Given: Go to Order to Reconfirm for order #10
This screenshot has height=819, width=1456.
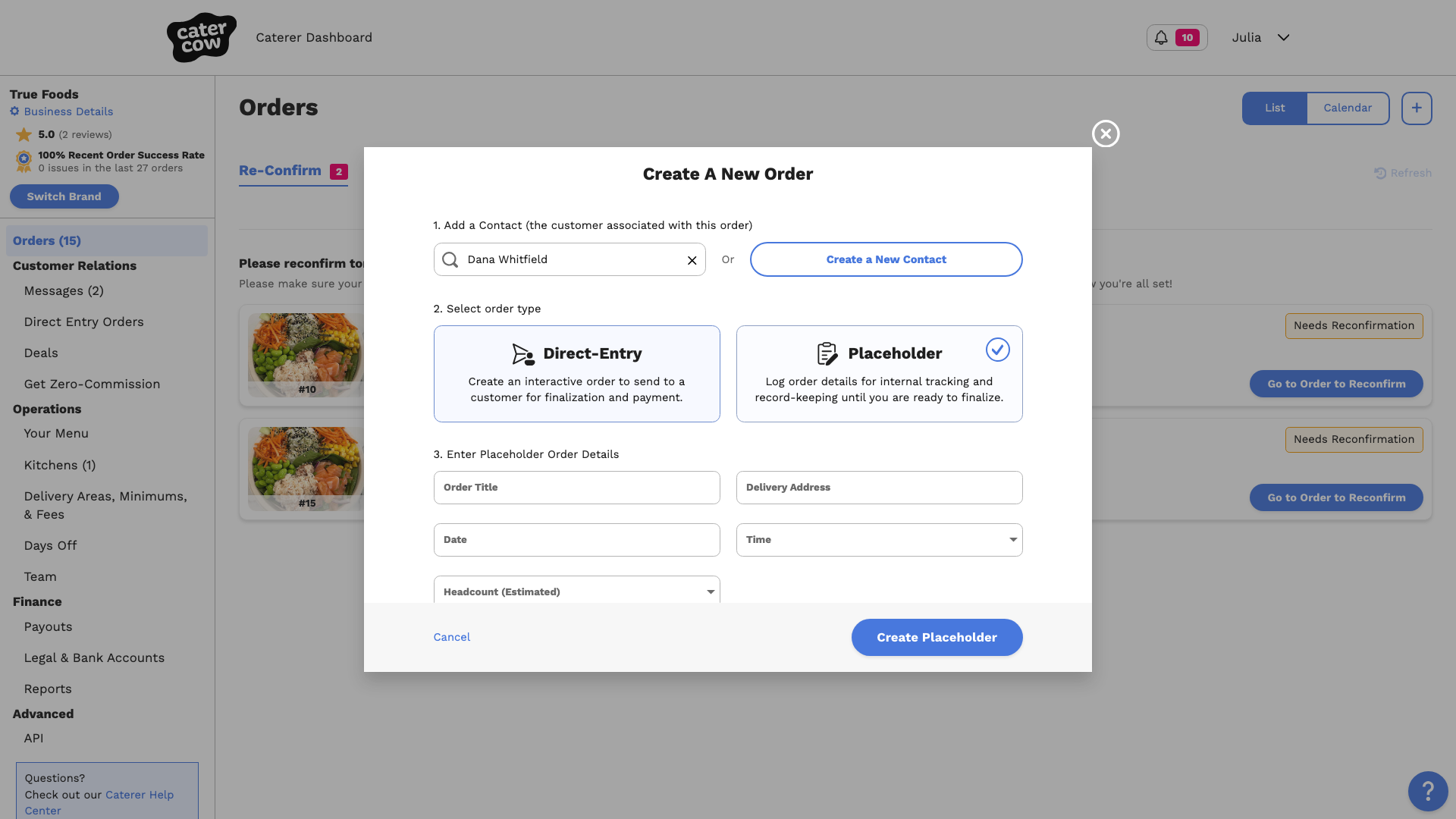Looking at the screenshot, I should coord(1336,384).
